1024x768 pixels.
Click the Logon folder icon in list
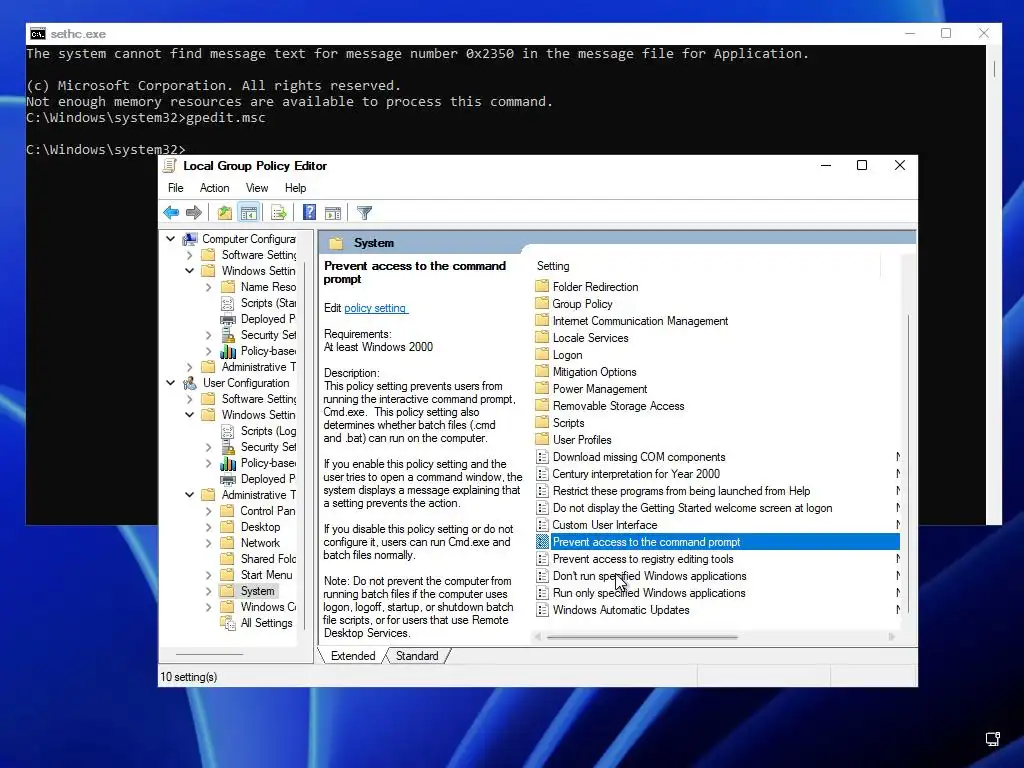click(542, 354)
